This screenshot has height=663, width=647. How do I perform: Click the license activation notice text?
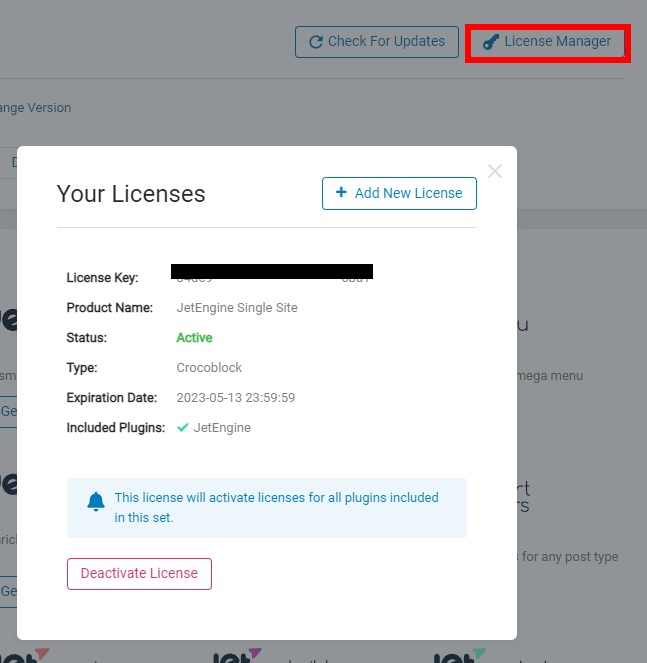click(x=277, y=507)
